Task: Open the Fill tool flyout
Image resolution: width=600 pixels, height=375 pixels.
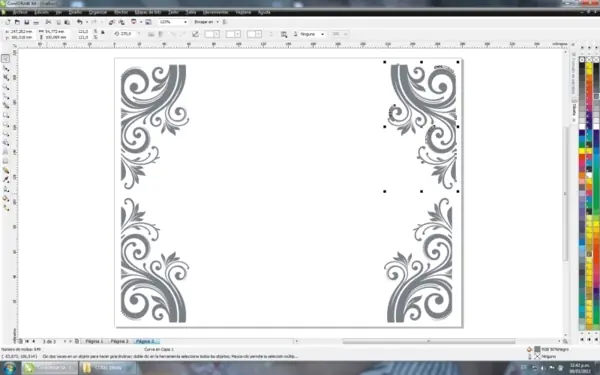Action: (x=5, y=198)
